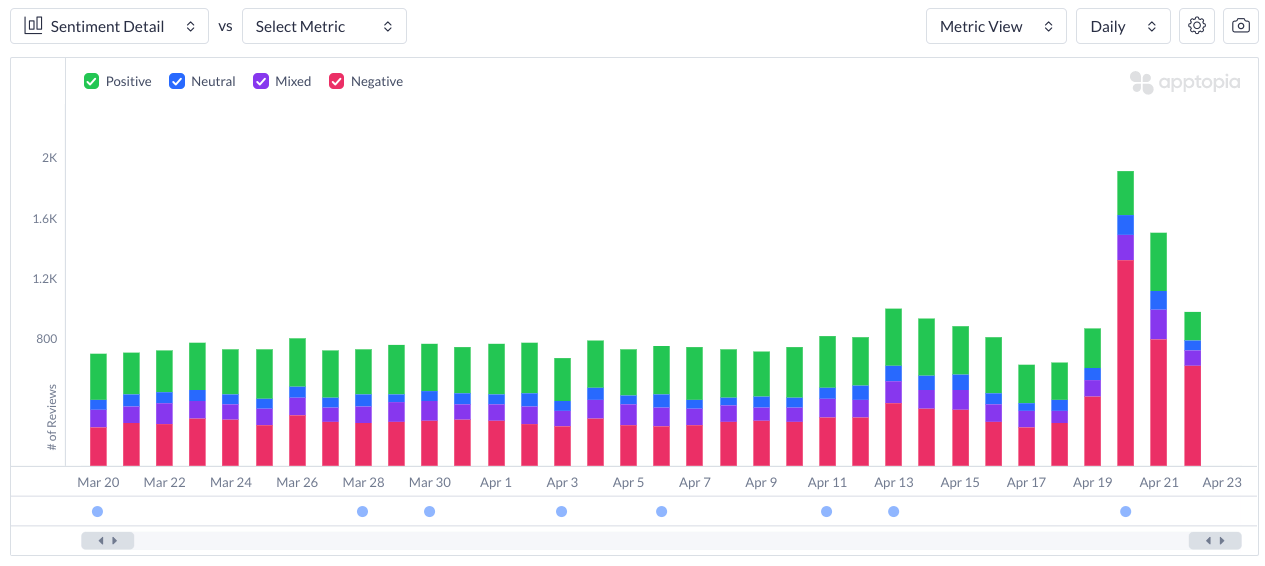Click the bar chart icon in Sentiment Detail
Screen dimensions: 1265x566
pyautogui.click(x=33, y=26)
